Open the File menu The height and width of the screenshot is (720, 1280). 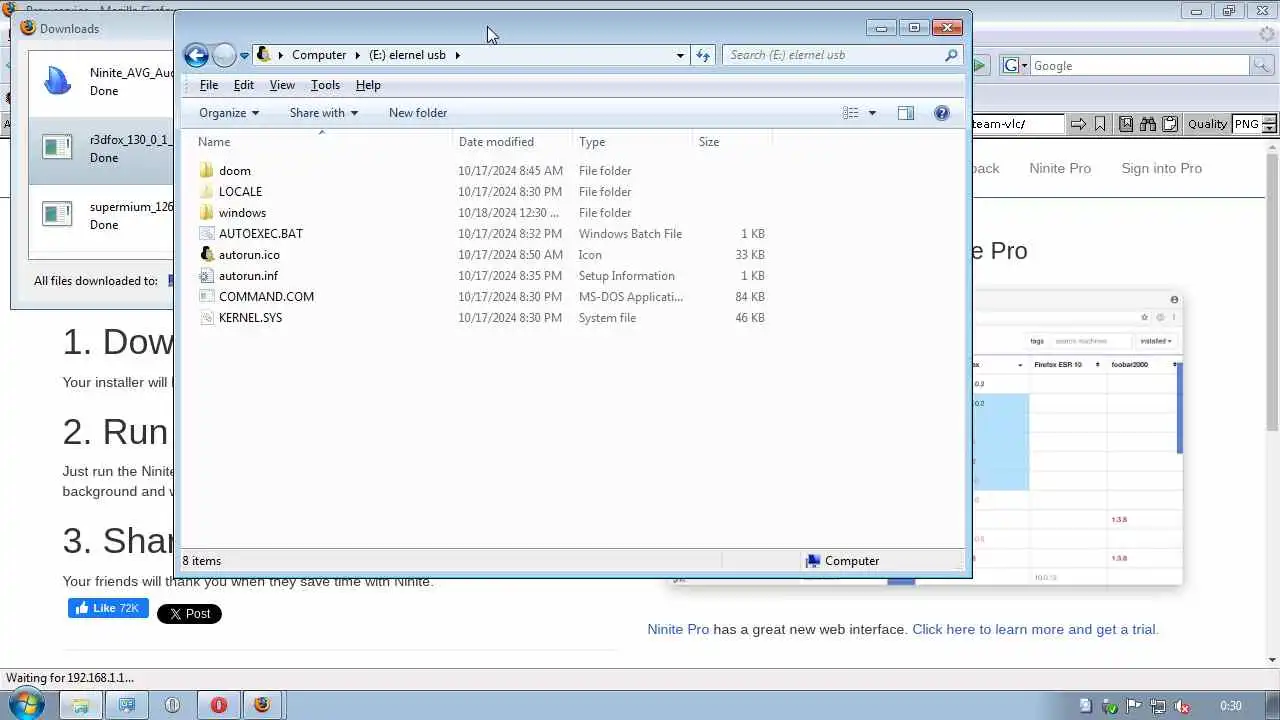(x=208, y=85)
